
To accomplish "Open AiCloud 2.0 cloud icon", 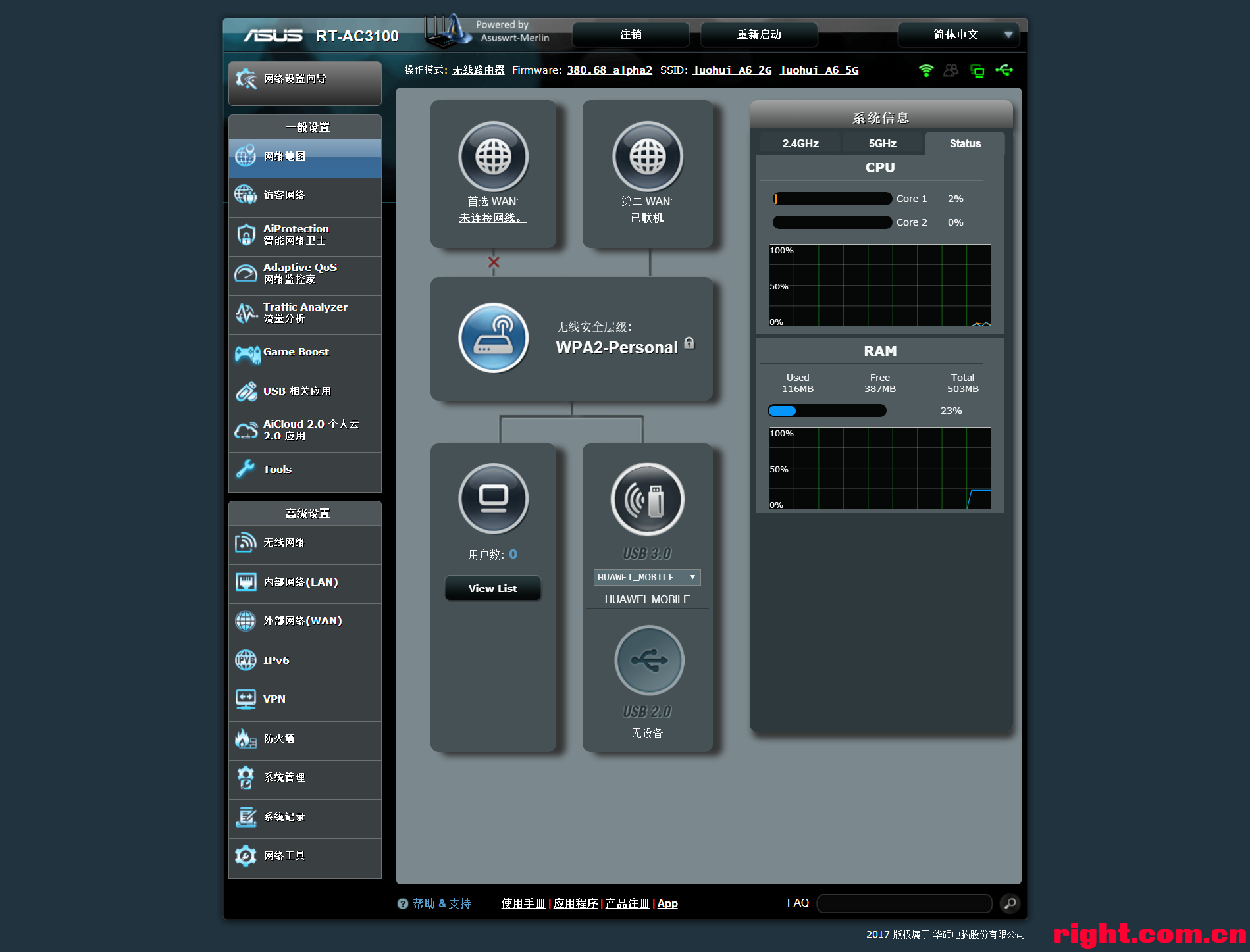I will point(246,430).
